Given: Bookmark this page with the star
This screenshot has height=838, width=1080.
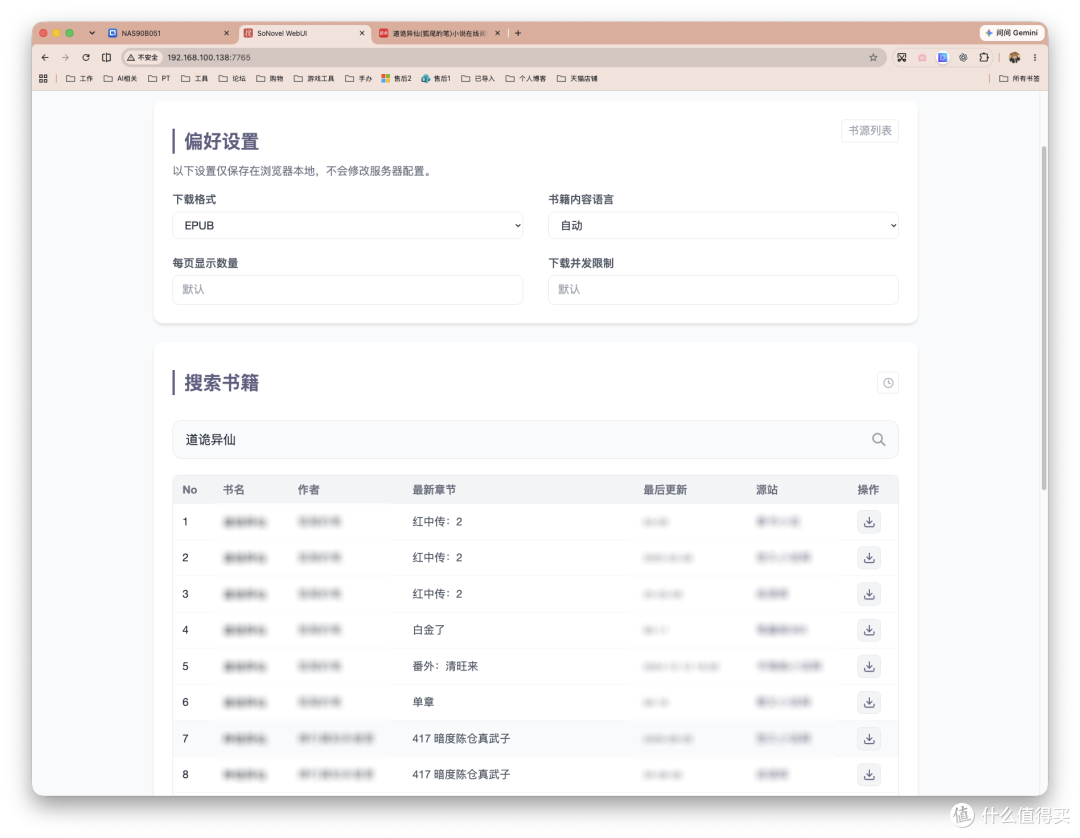Looking at the screenshot, I should point(873,58).
